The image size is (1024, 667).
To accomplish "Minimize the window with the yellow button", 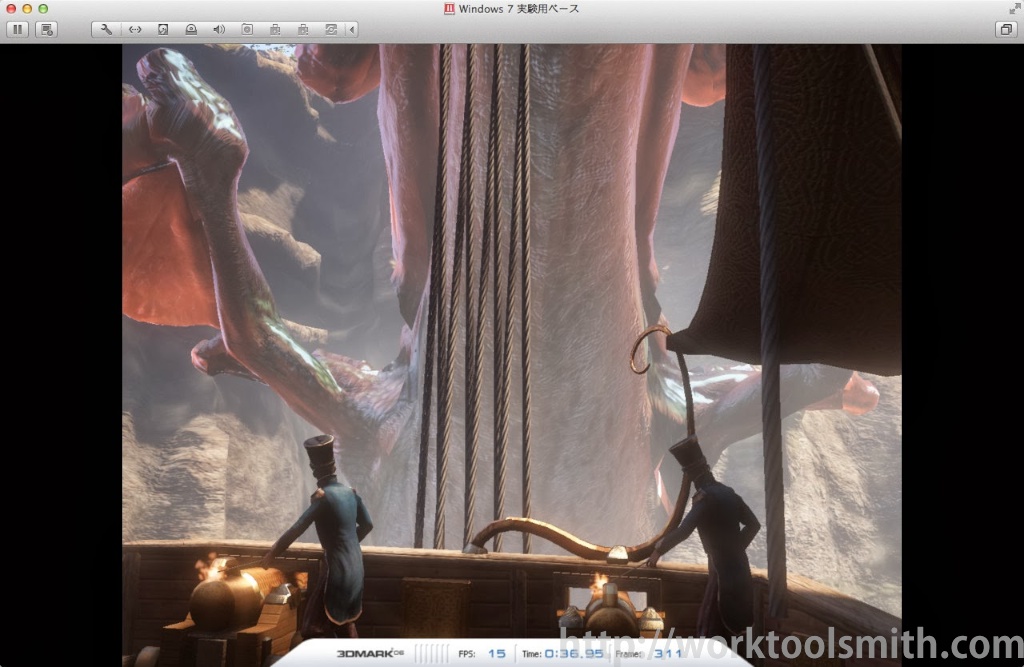I will coord(27,8).
